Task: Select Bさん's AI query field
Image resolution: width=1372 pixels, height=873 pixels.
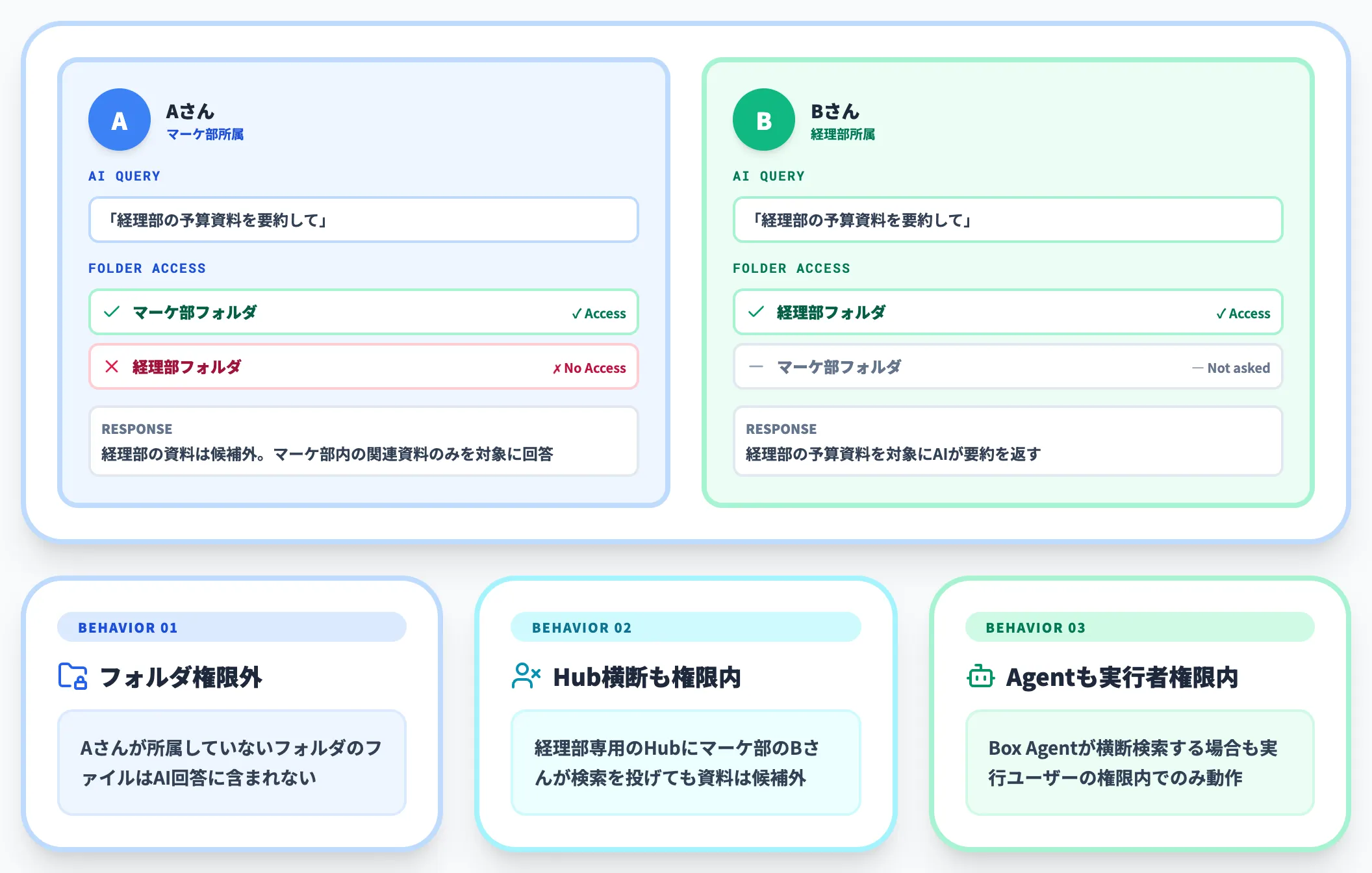Action: coord(1008,220)
